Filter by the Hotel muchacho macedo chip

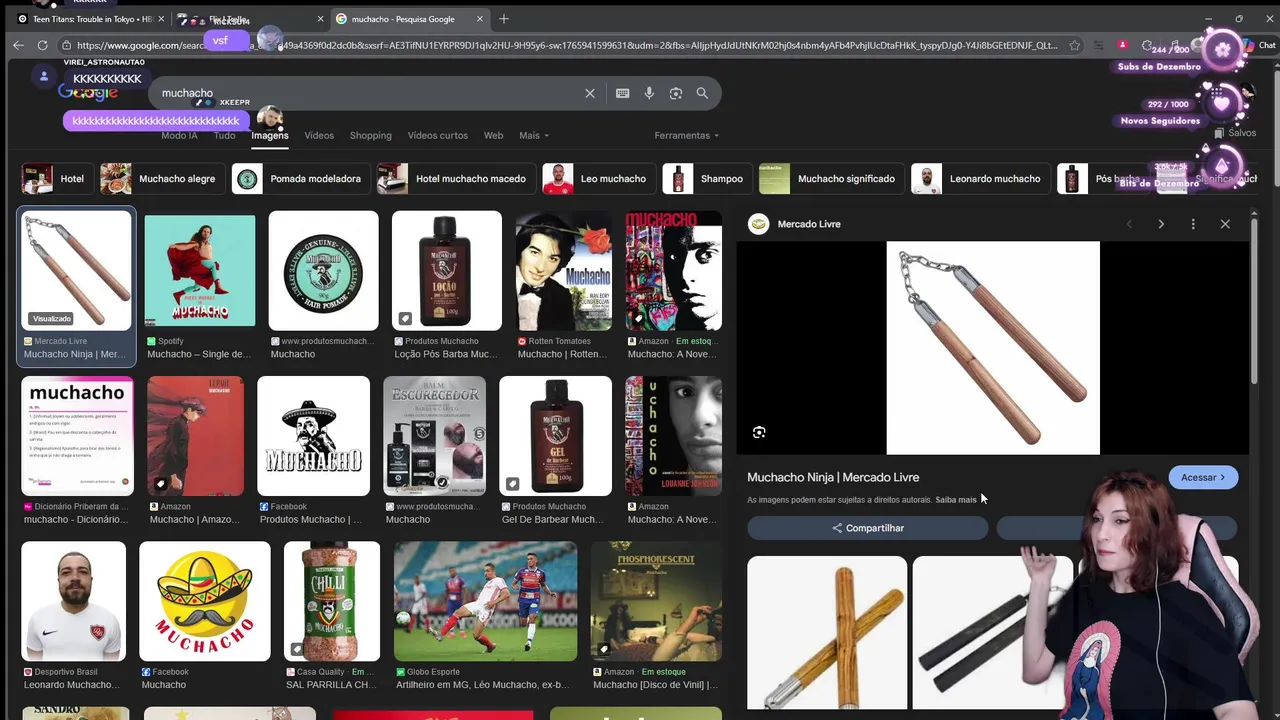click(x=456, y=179)
